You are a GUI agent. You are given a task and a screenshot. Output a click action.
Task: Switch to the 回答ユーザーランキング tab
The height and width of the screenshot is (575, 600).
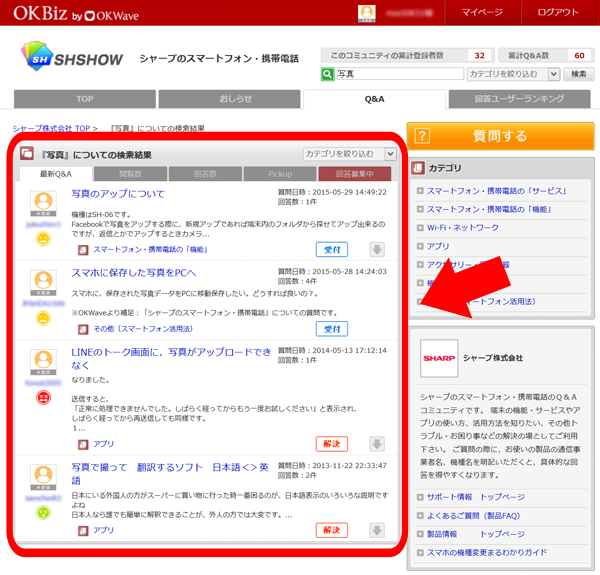click(x=519, y=99)
